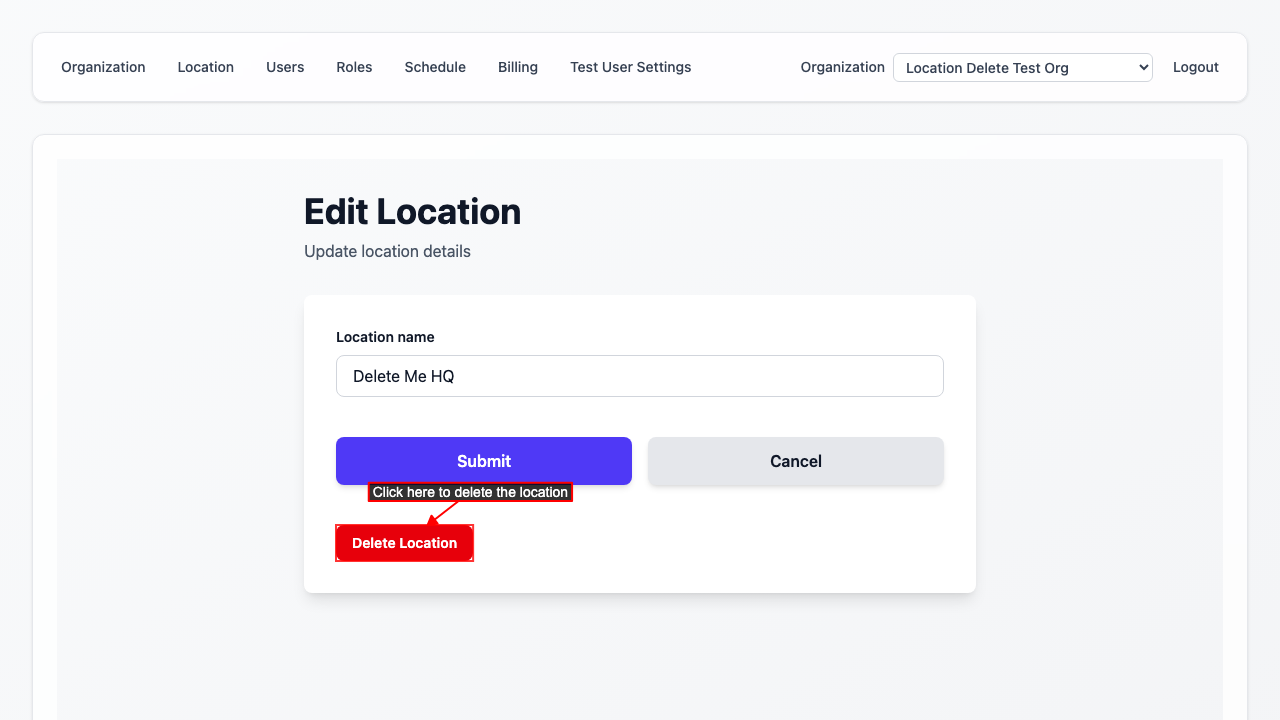Select the 'Location Delete Test Org' combo box
Image resolution: width=1280 pixels, height=720 pixels.
point(1022,67)
